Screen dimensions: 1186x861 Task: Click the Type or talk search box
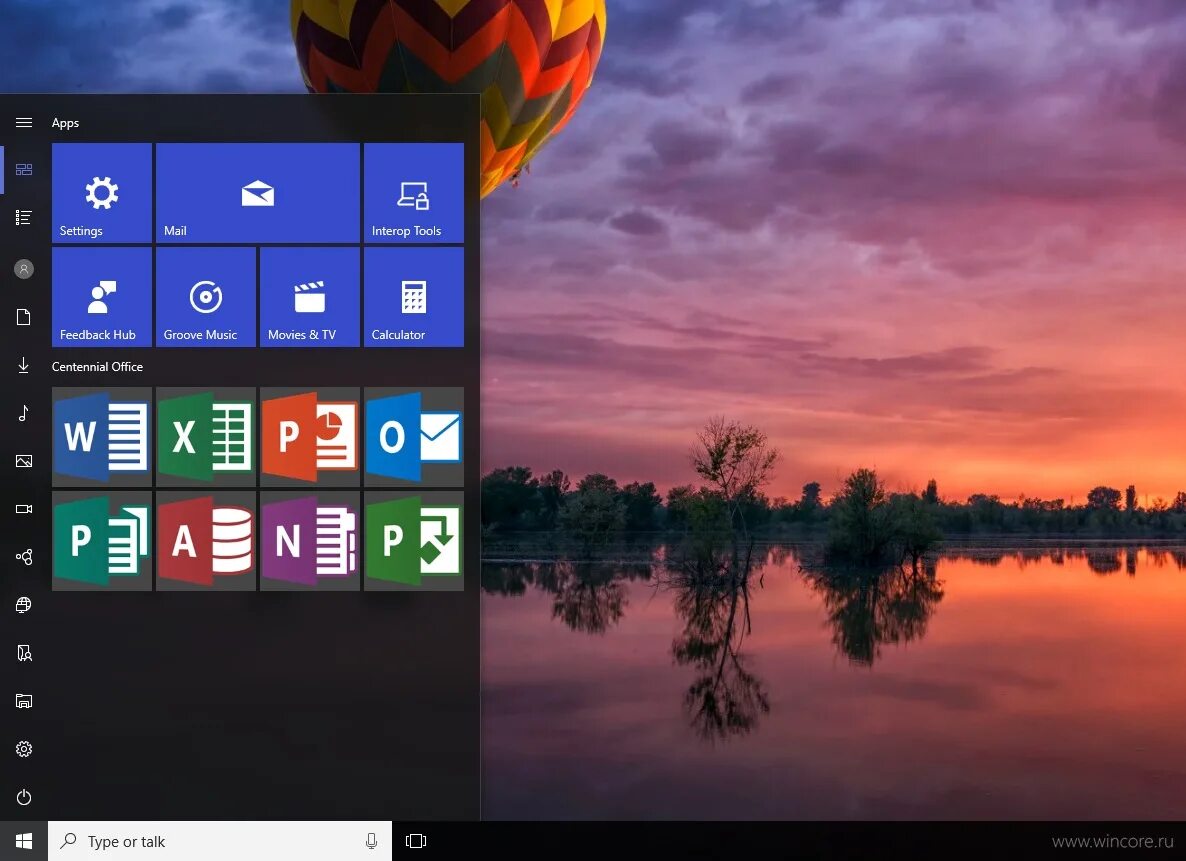(219, 841)
